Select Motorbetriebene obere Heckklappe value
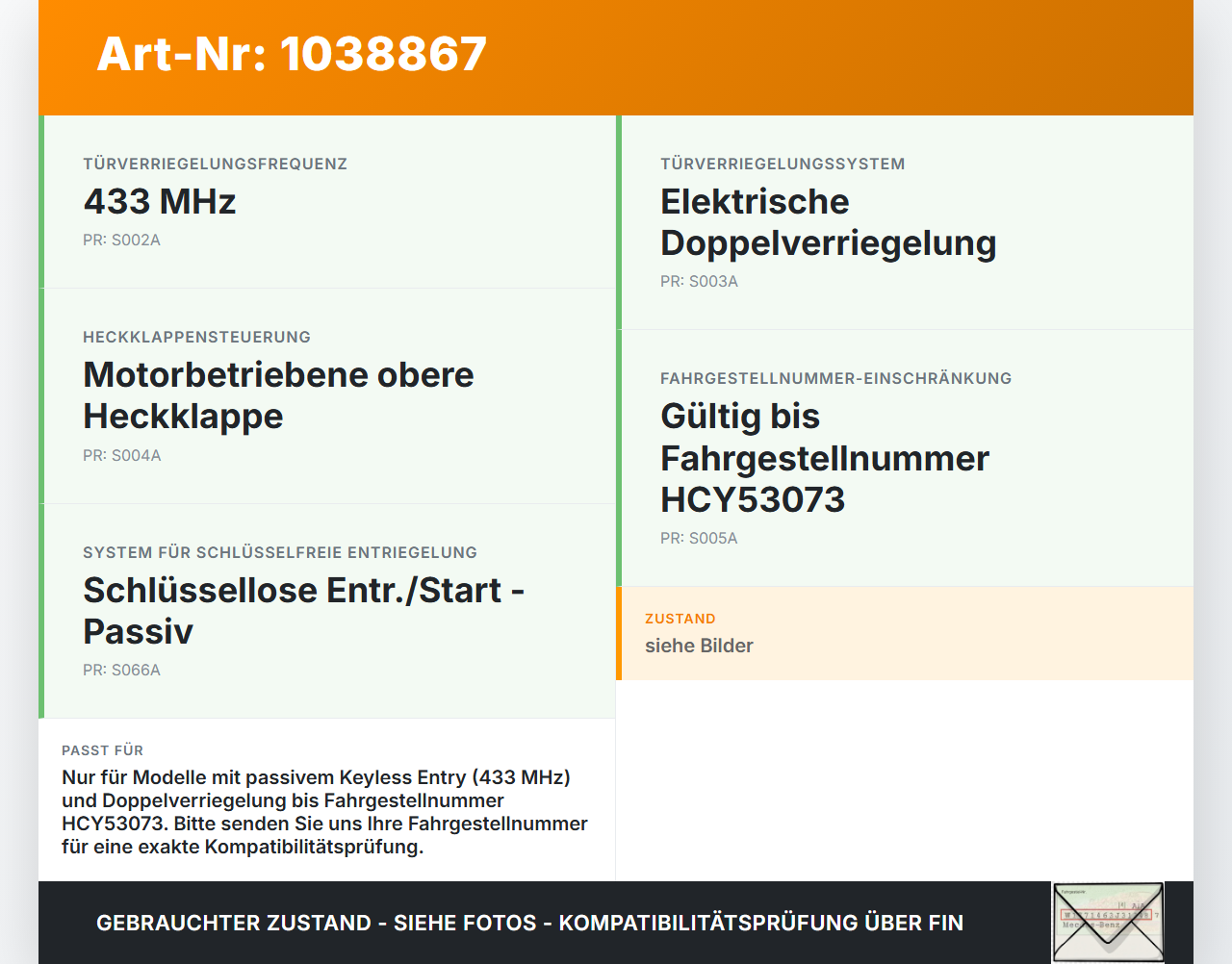 click(278, 395)
